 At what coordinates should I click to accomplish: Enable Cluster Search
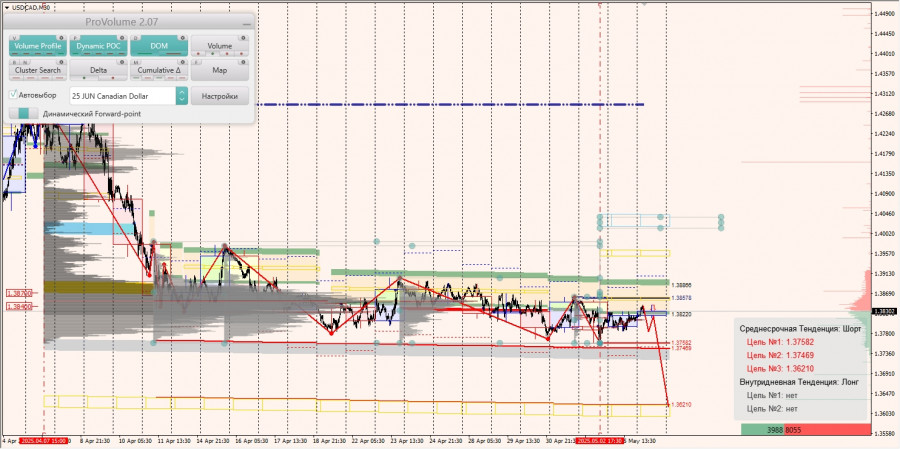click(x=38, y=70)
